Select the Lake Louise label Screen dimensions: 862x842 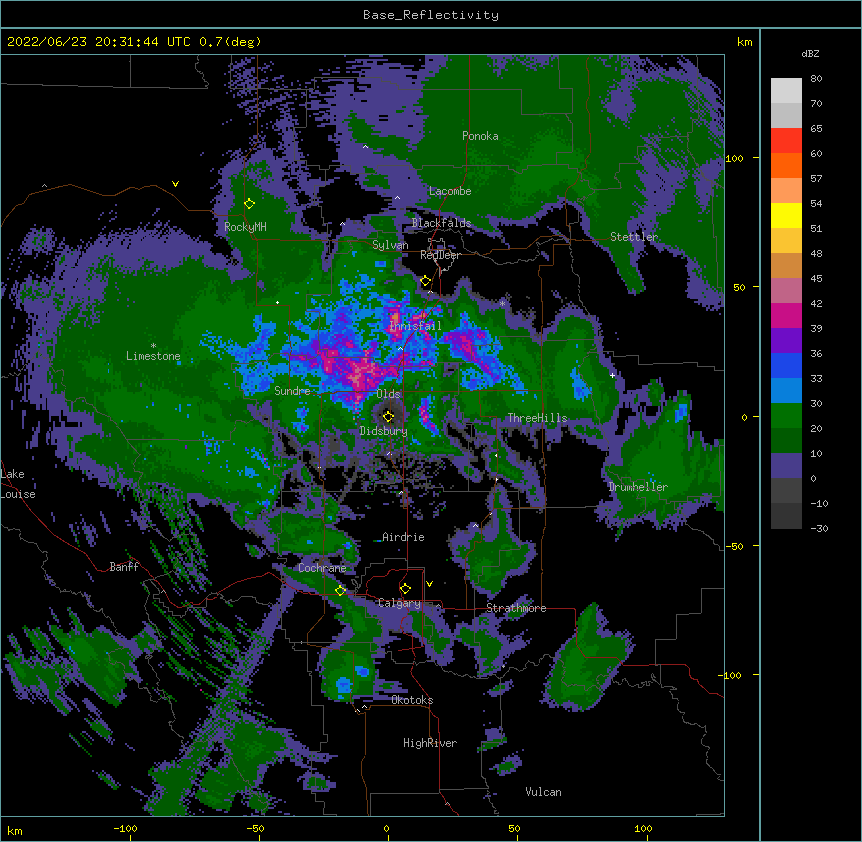[x=18, y=484]
